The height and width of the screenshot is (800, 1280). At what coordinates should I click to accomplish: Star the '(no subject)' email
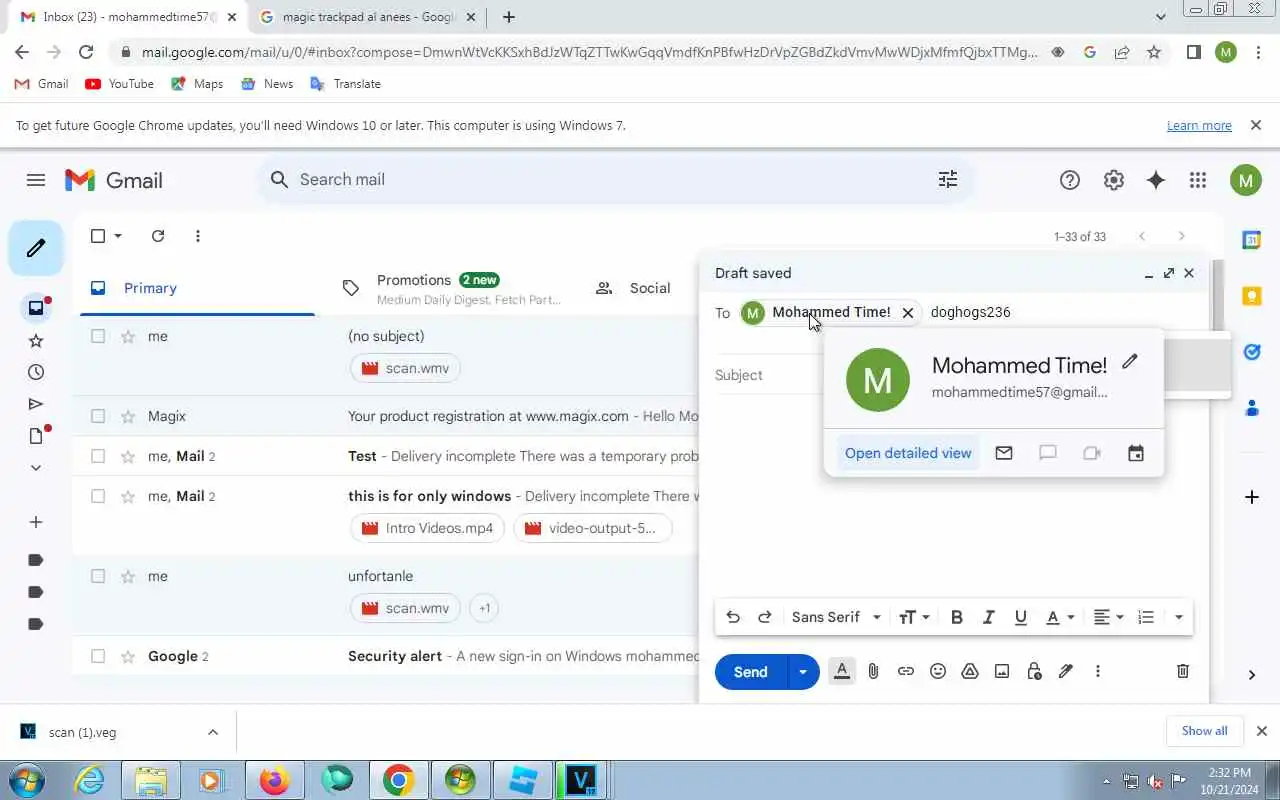(x=127, y=336)
